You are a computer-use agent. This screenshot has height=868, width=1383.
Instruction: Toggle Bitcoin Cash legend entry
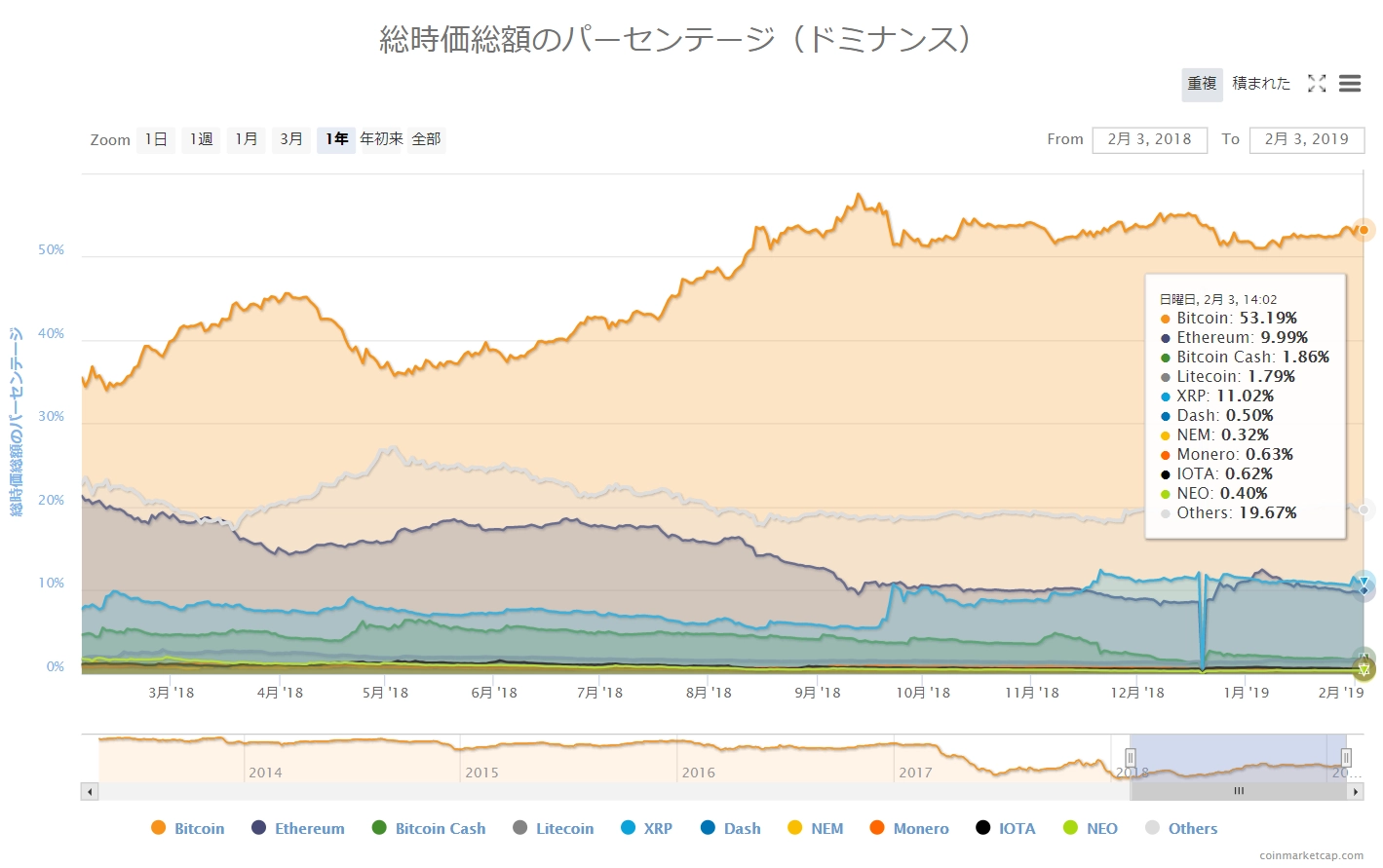pyautogui.click(x=429, y=828)
